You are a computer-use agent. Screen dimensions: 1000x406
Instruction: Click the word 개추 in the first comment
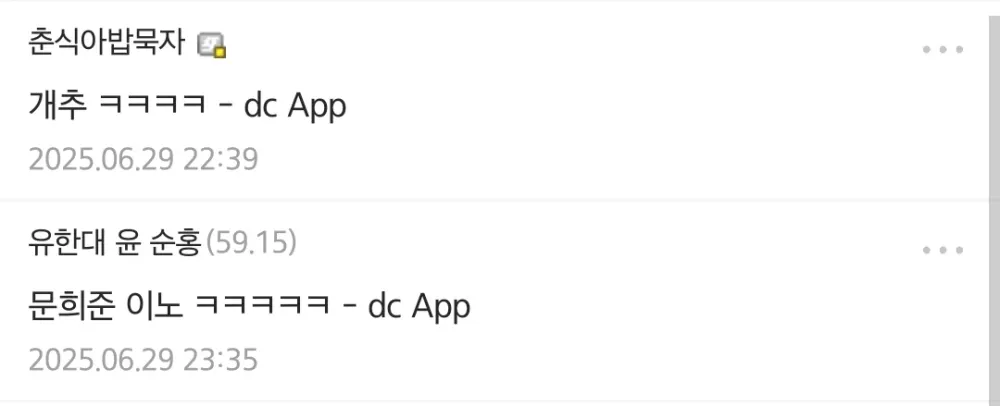(57, 106)
